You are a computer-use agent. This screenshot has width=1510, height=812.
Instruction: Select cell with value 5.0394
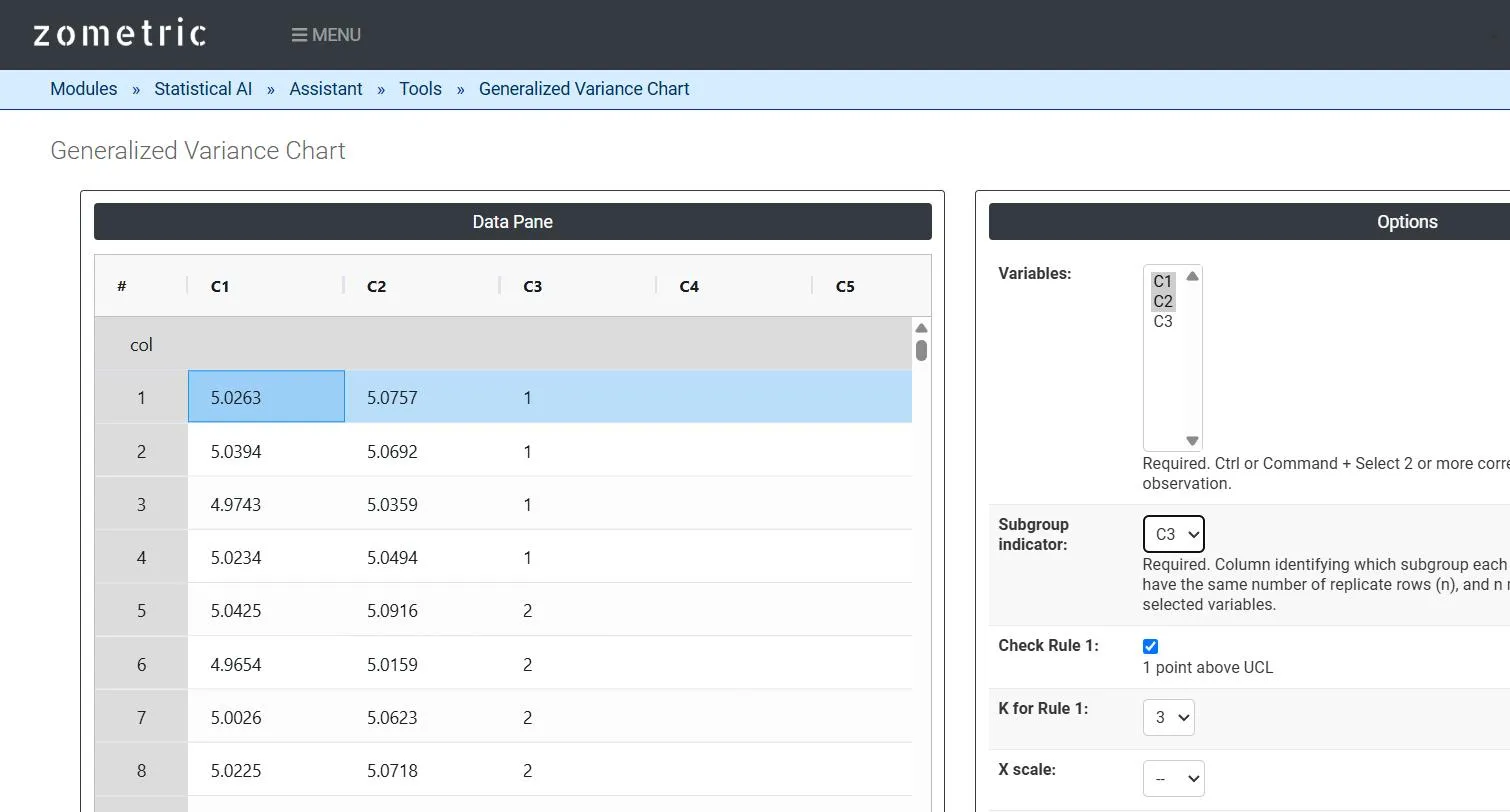(266, 451)
